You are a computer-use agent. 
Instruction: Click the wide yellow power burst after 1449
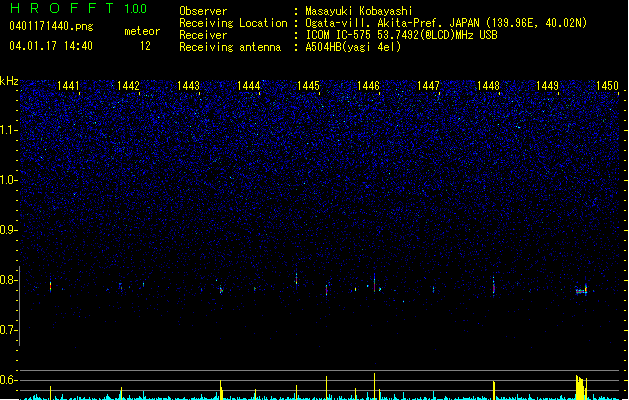581,387
